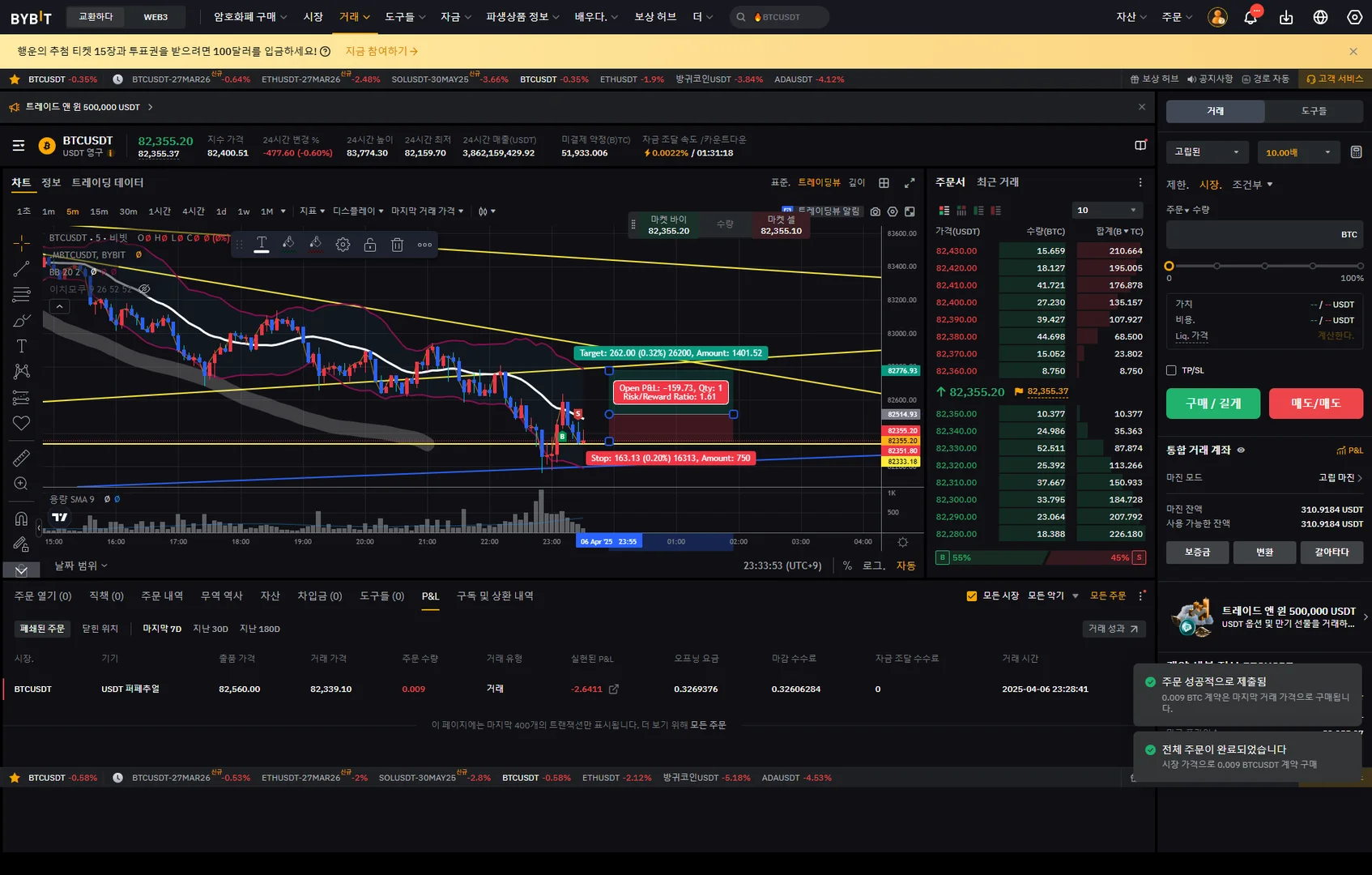Open settings for the selected drawing
1372x875 pixels.
click(x=343, y=245)
